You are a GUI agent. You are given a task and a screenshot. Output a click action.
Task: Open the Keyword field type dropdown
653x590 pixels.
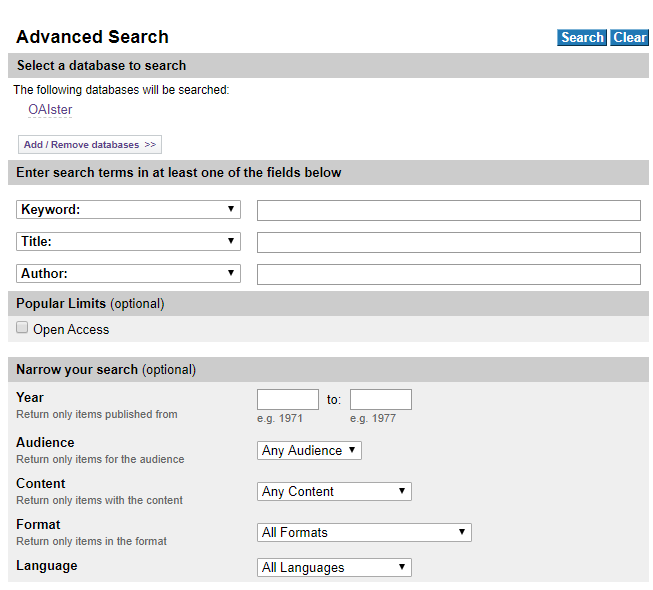(128, 210)
